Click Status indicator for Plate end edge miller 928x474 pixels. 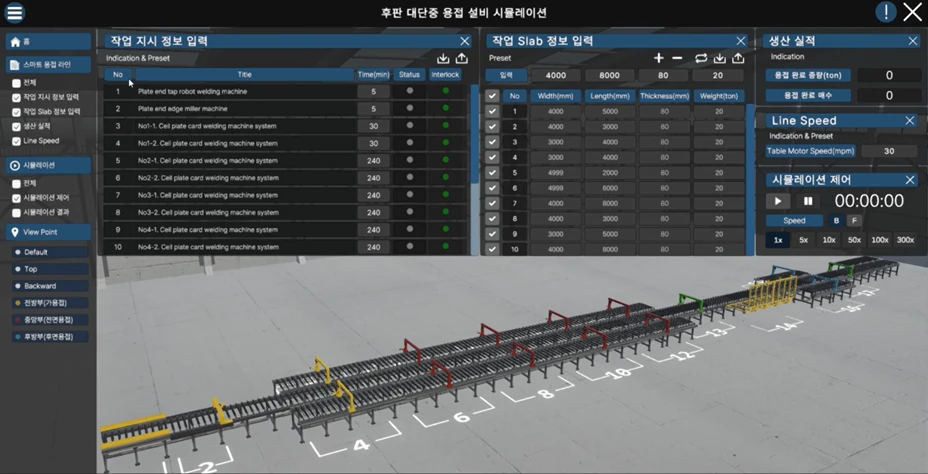pyautogui.click(x=410, y=108)
